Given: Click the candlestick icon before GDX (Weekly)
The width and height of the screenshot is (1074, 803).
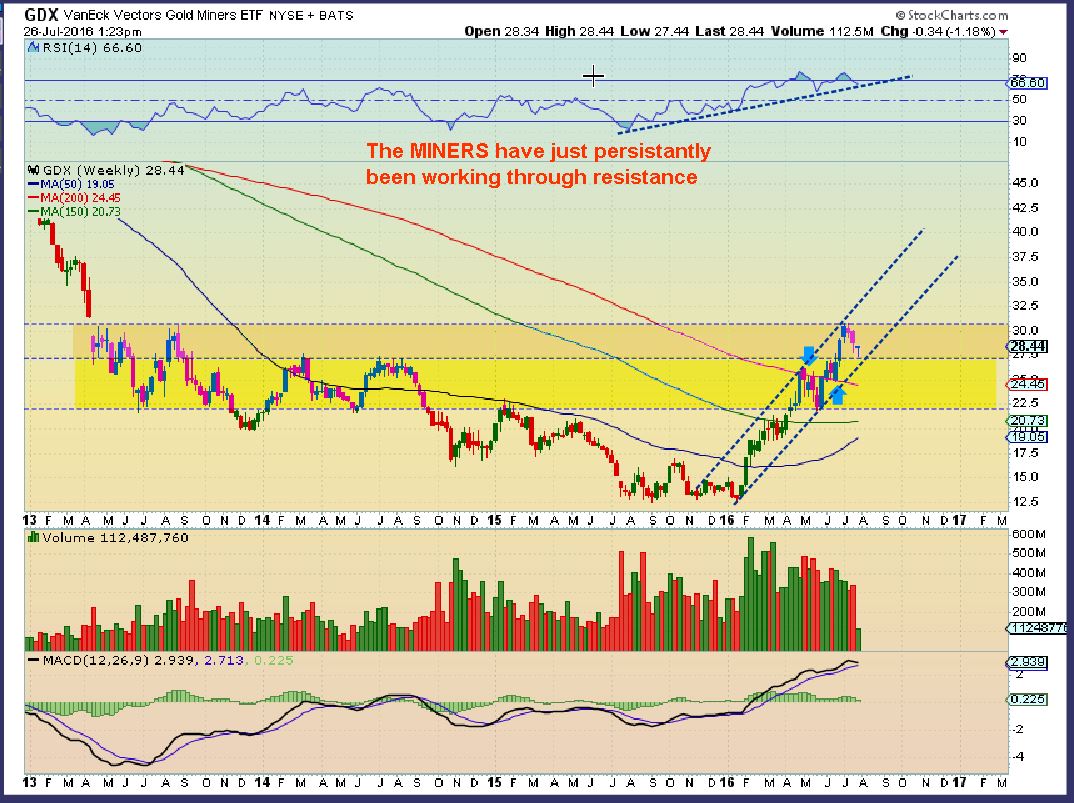Looking at the screenshot, I should (x=33, y=170).
